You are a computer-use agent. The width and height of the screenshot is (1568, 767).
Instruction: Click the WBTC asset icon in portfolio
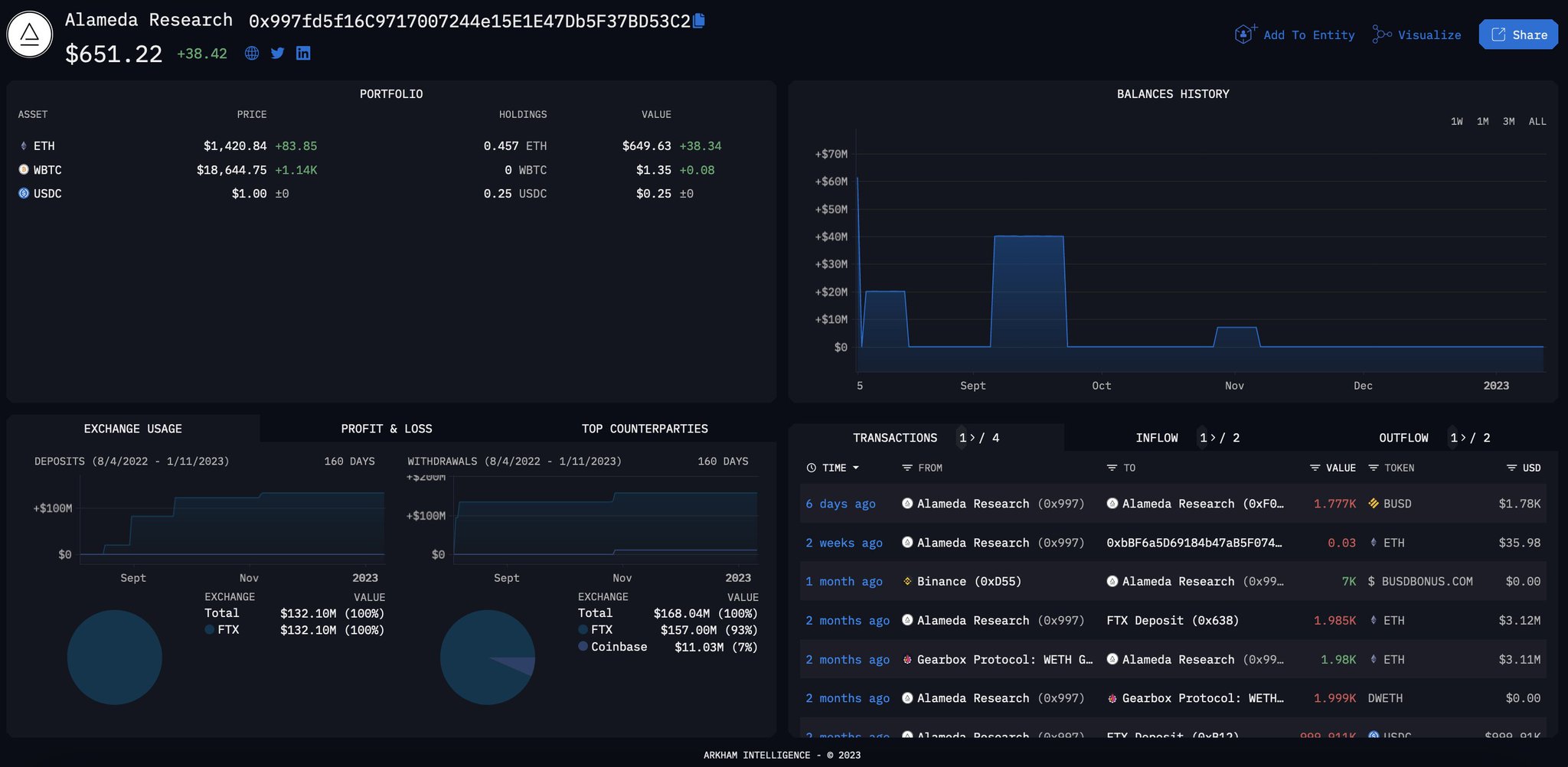[24, 169]
